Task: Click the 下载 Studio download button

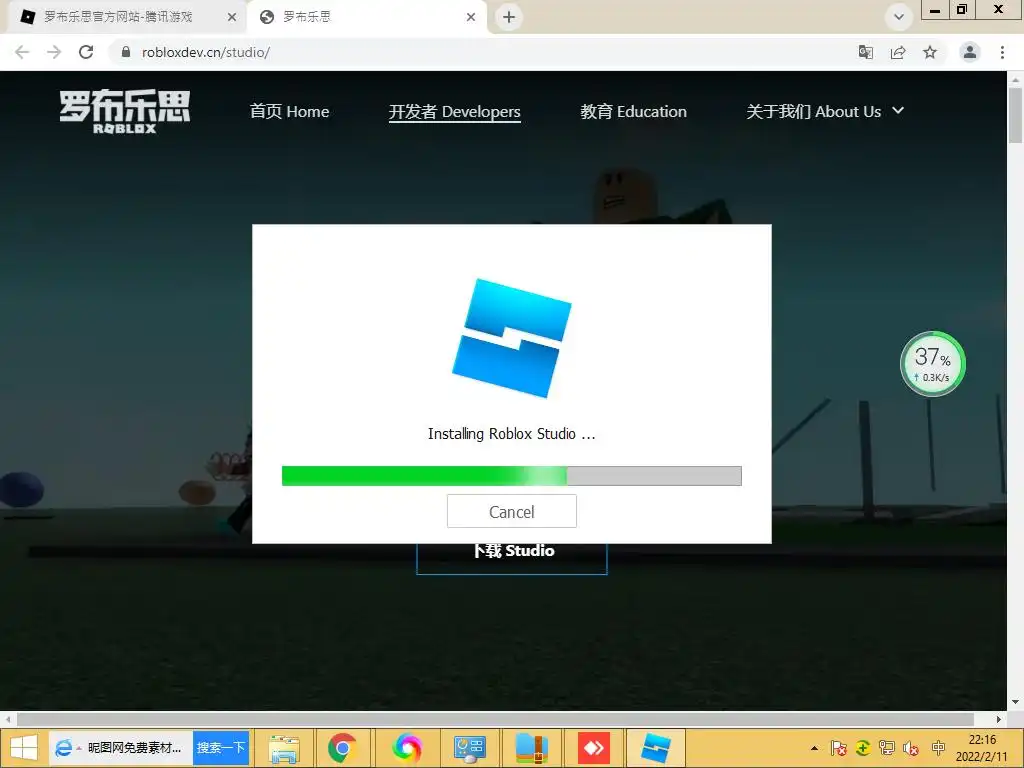Action: pos(512,558)
